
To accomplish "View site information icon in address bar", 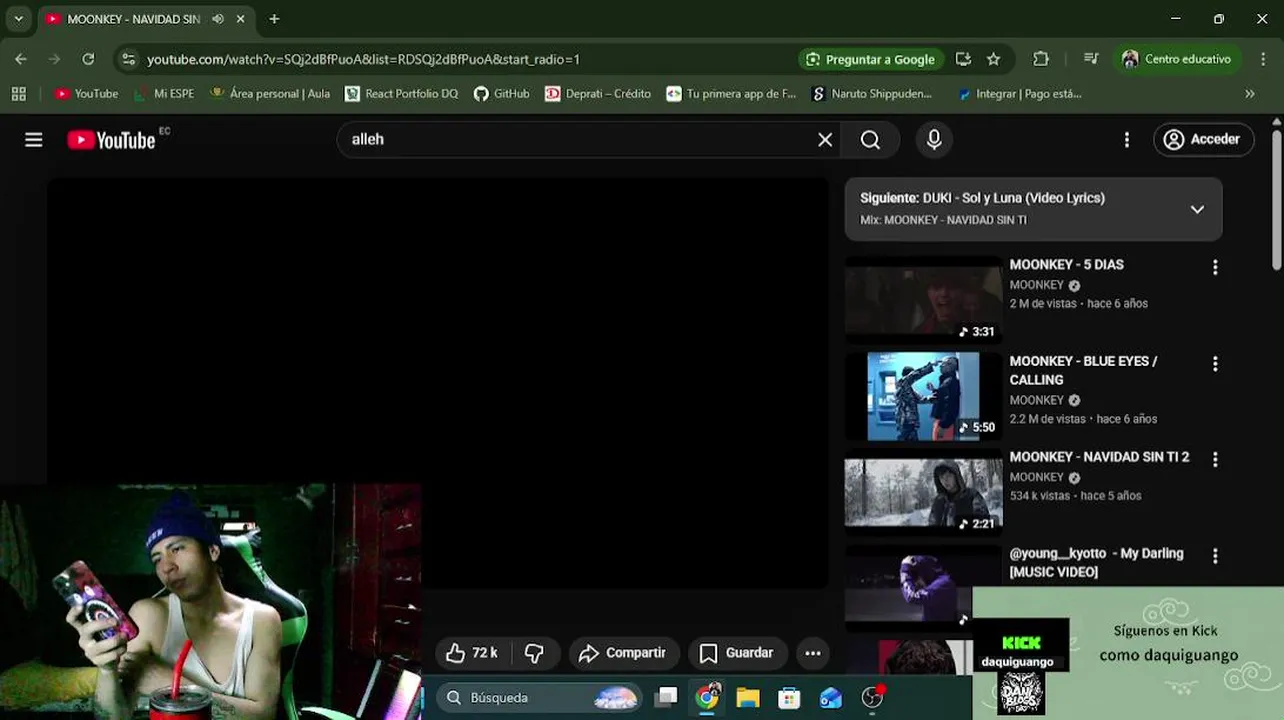I will click(x=128, y=59).
